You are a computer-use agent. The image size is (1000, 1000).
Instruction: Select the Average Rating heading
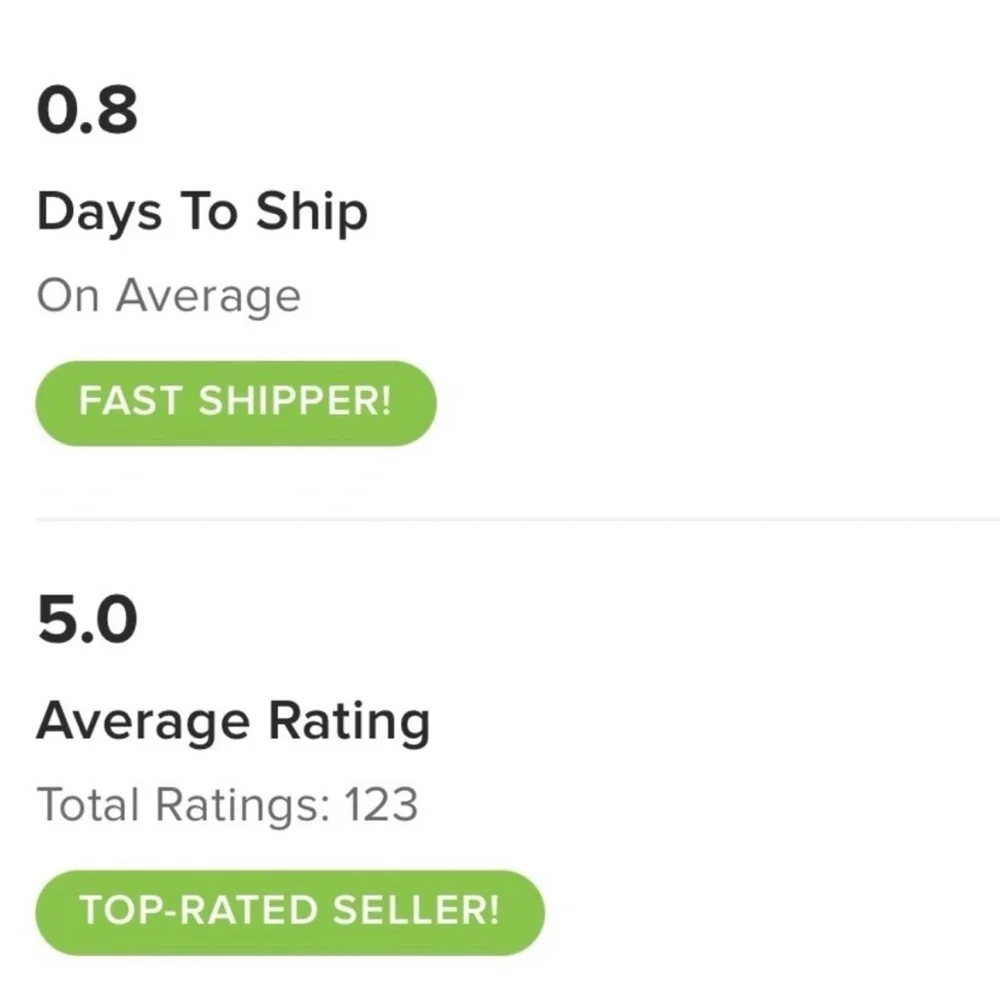tap(233, 722)
